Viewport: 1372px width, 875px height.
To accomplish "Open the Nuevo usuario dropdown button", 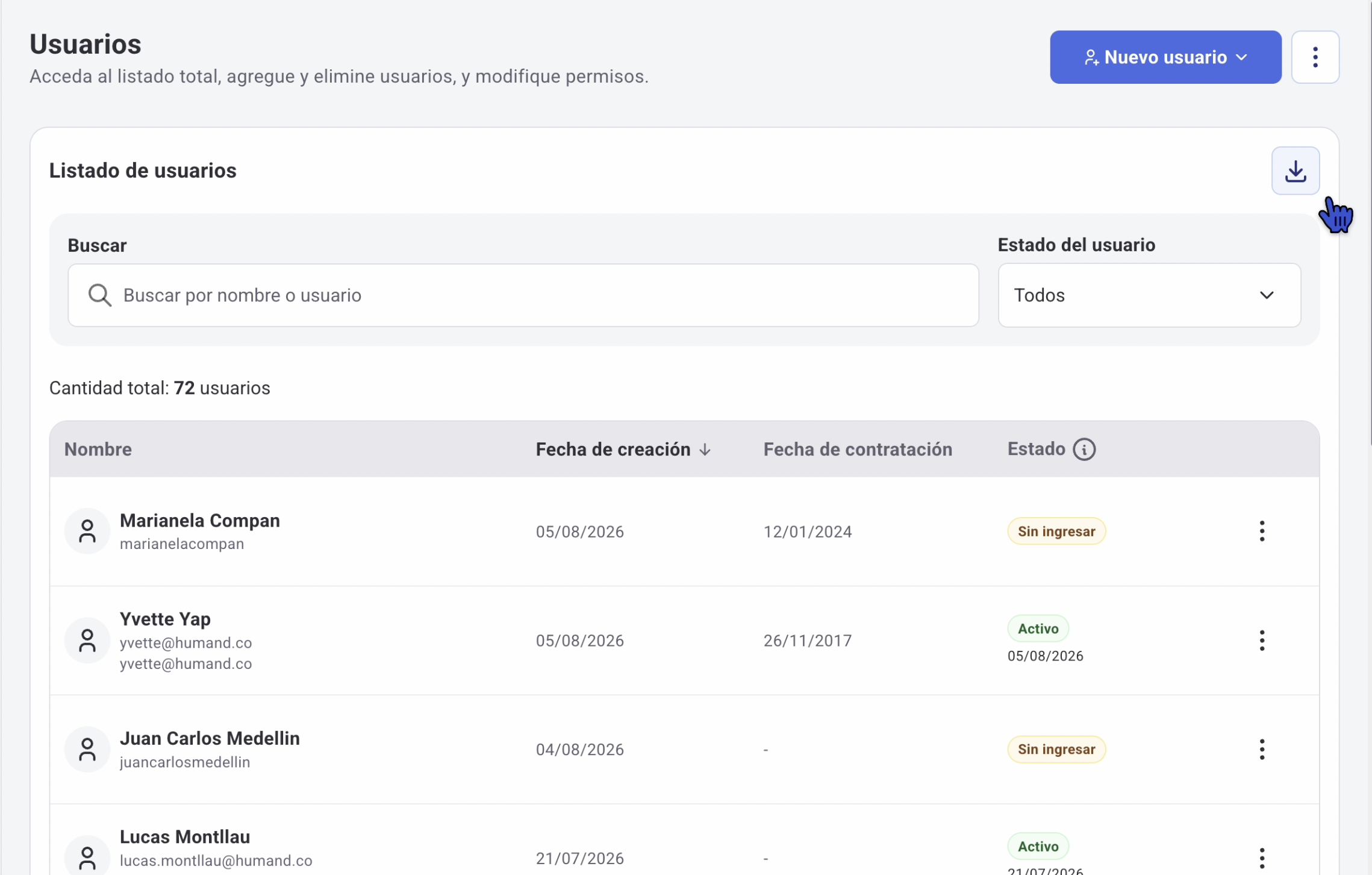I will (x=1165, y=57).
